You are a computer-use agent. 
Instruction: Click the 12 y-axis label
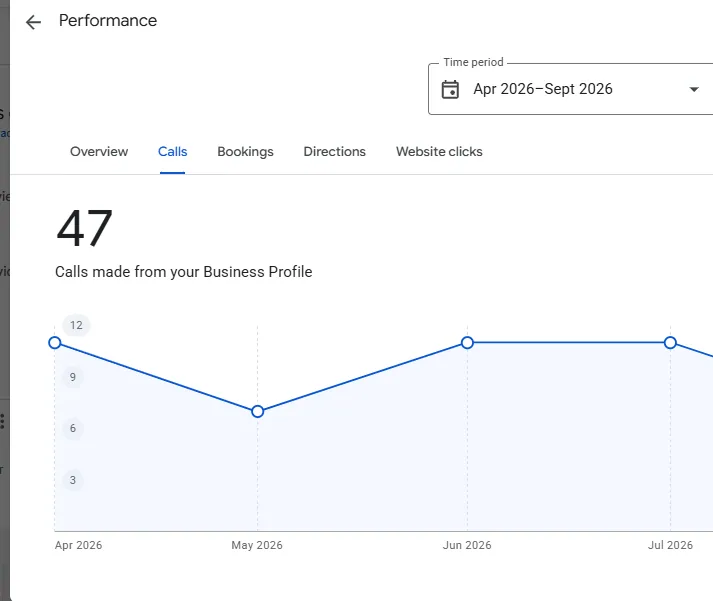tap(76, 325)
